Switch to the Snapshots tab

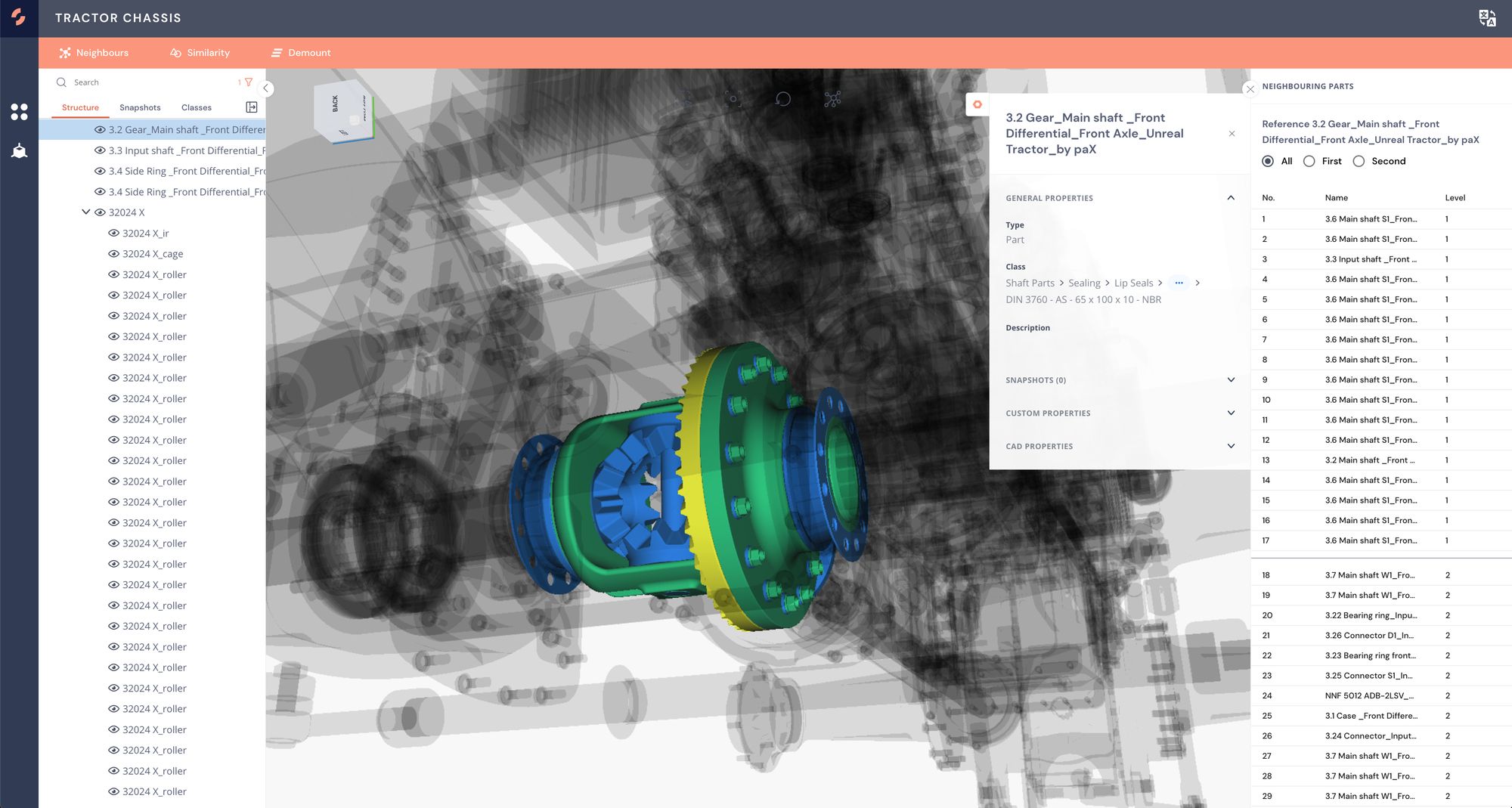tap(140, 107)
